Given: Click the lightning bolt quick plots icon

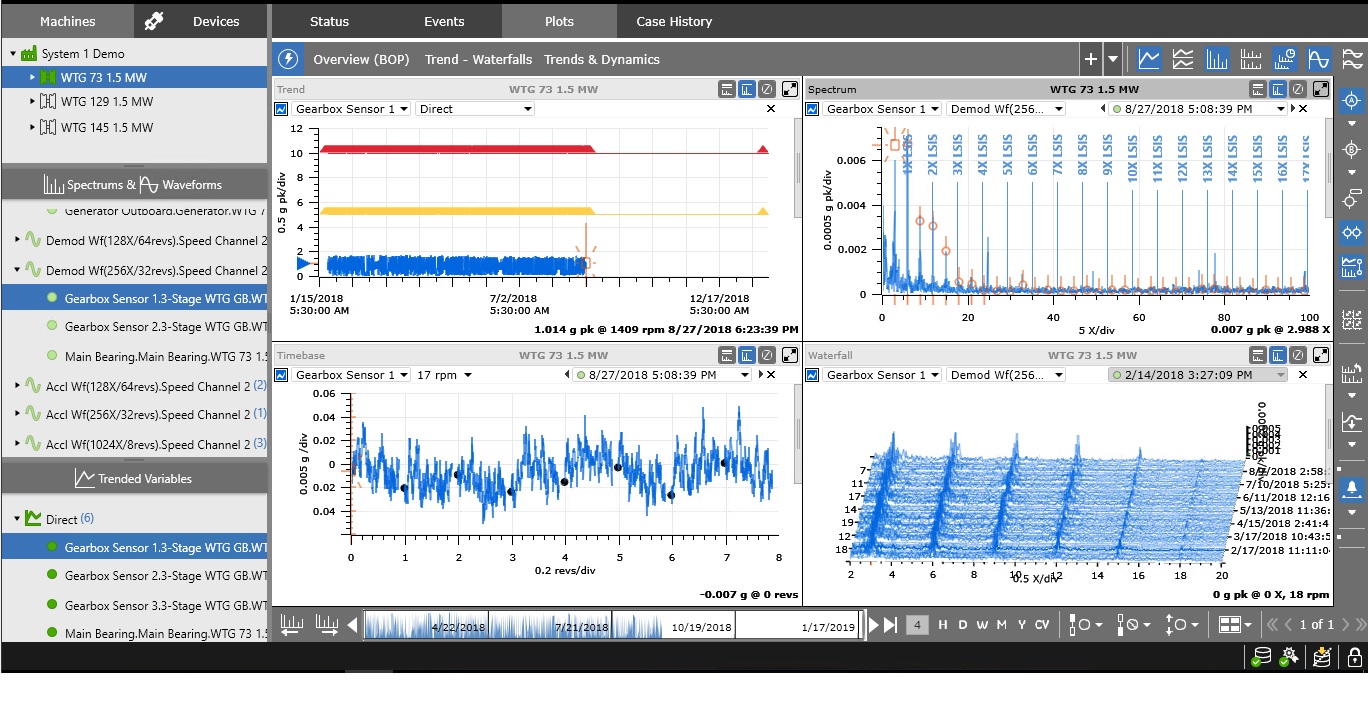Looking at the screenshot, I should (x=288, y=59).
